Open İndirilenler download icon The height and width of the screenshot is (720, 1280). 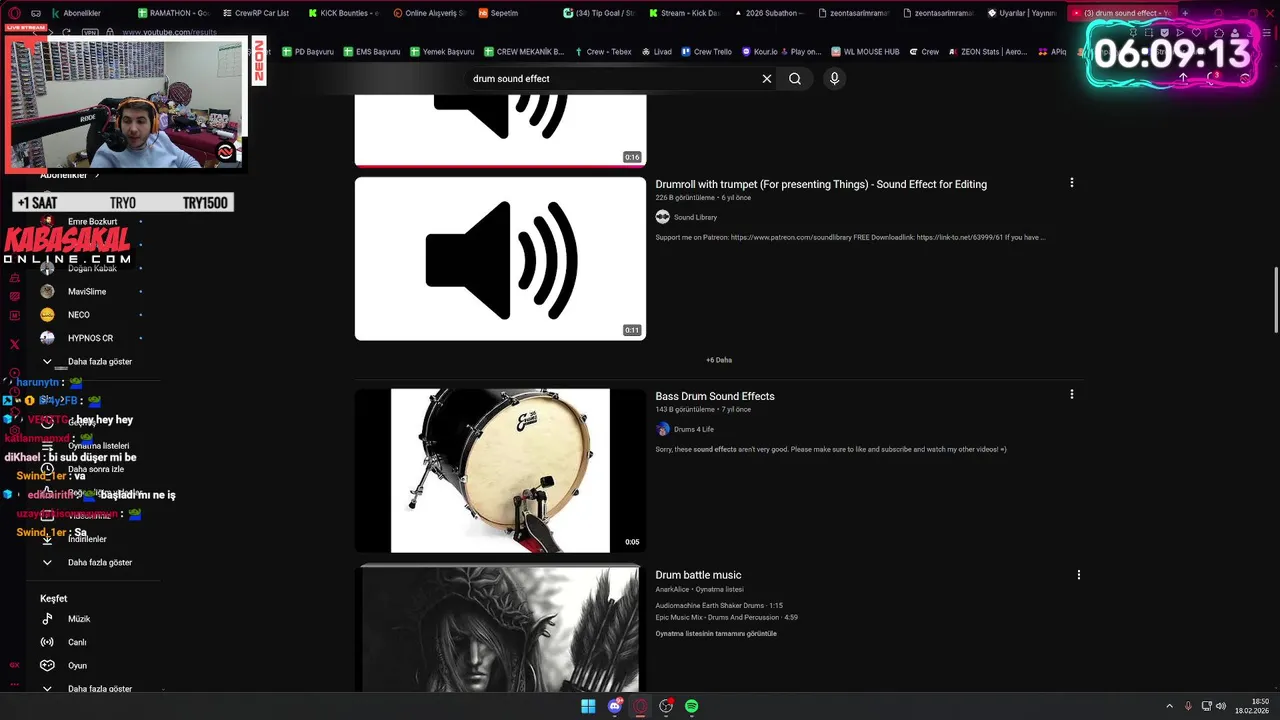point(47,539)
